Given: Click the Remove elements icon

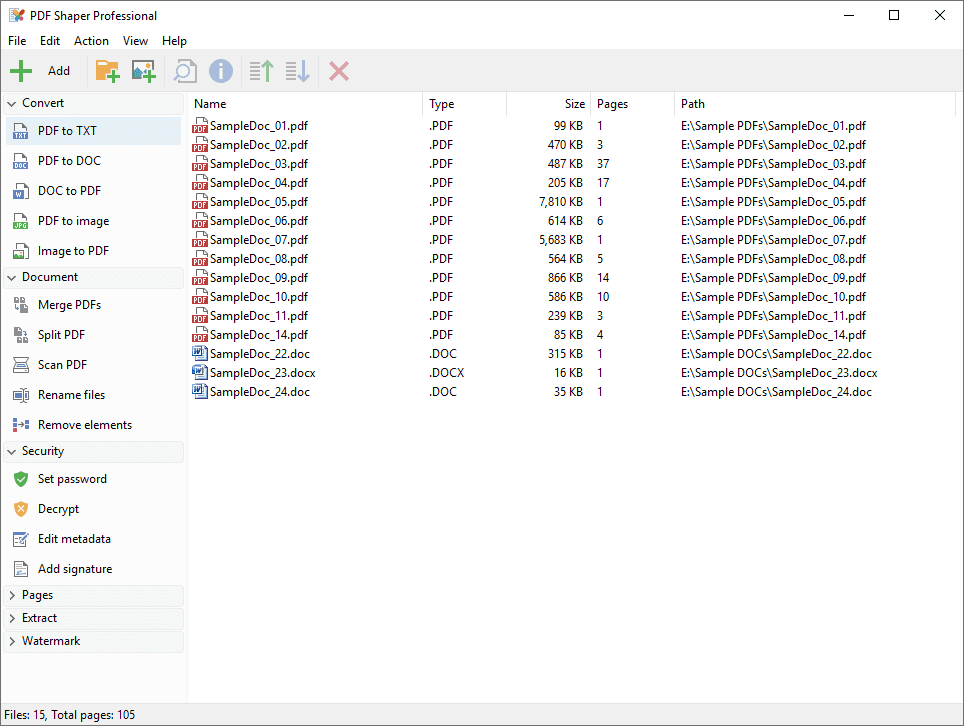Looking at the screenshot, I should pyautogui.click(x=21, y=425).
